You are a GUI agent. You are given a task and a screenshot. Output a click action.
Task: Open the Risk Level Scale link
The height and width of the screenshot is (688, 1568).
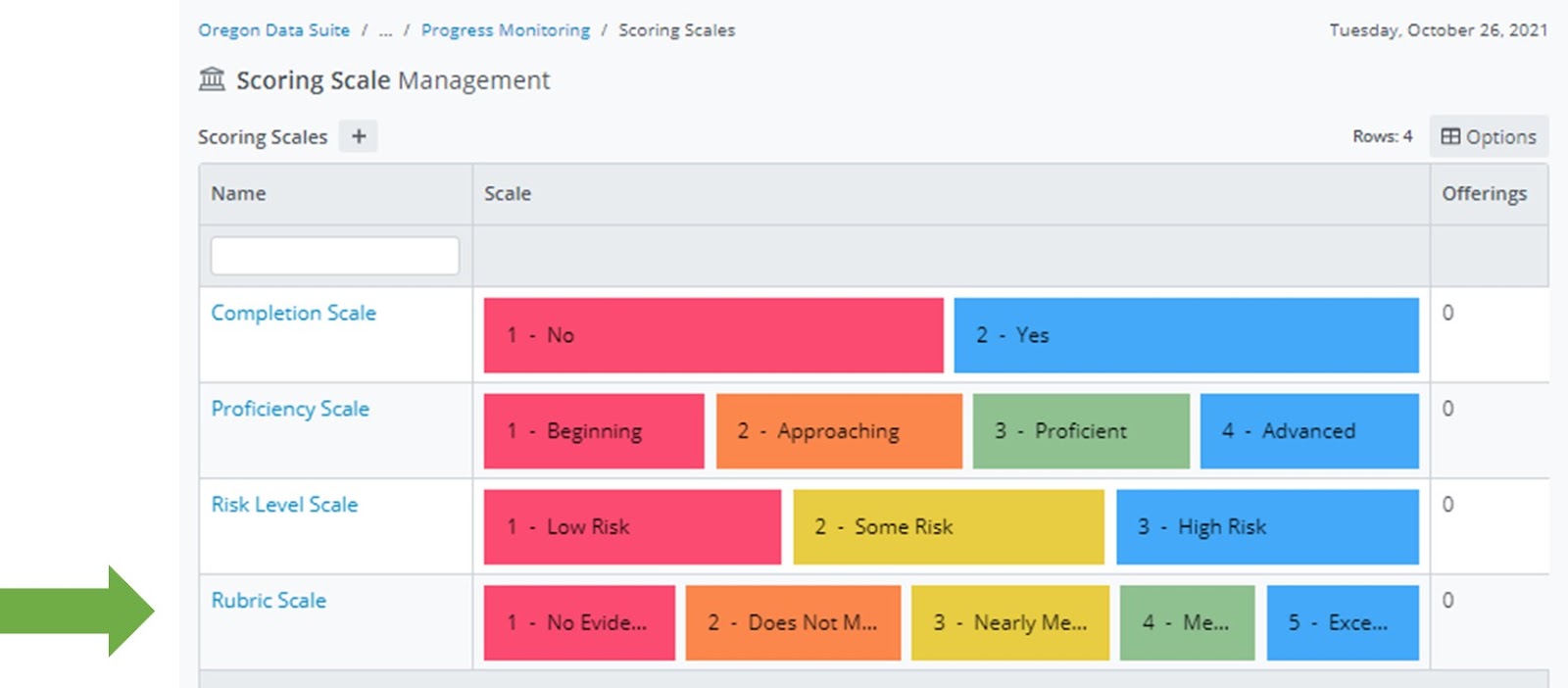tap(284, 505)
